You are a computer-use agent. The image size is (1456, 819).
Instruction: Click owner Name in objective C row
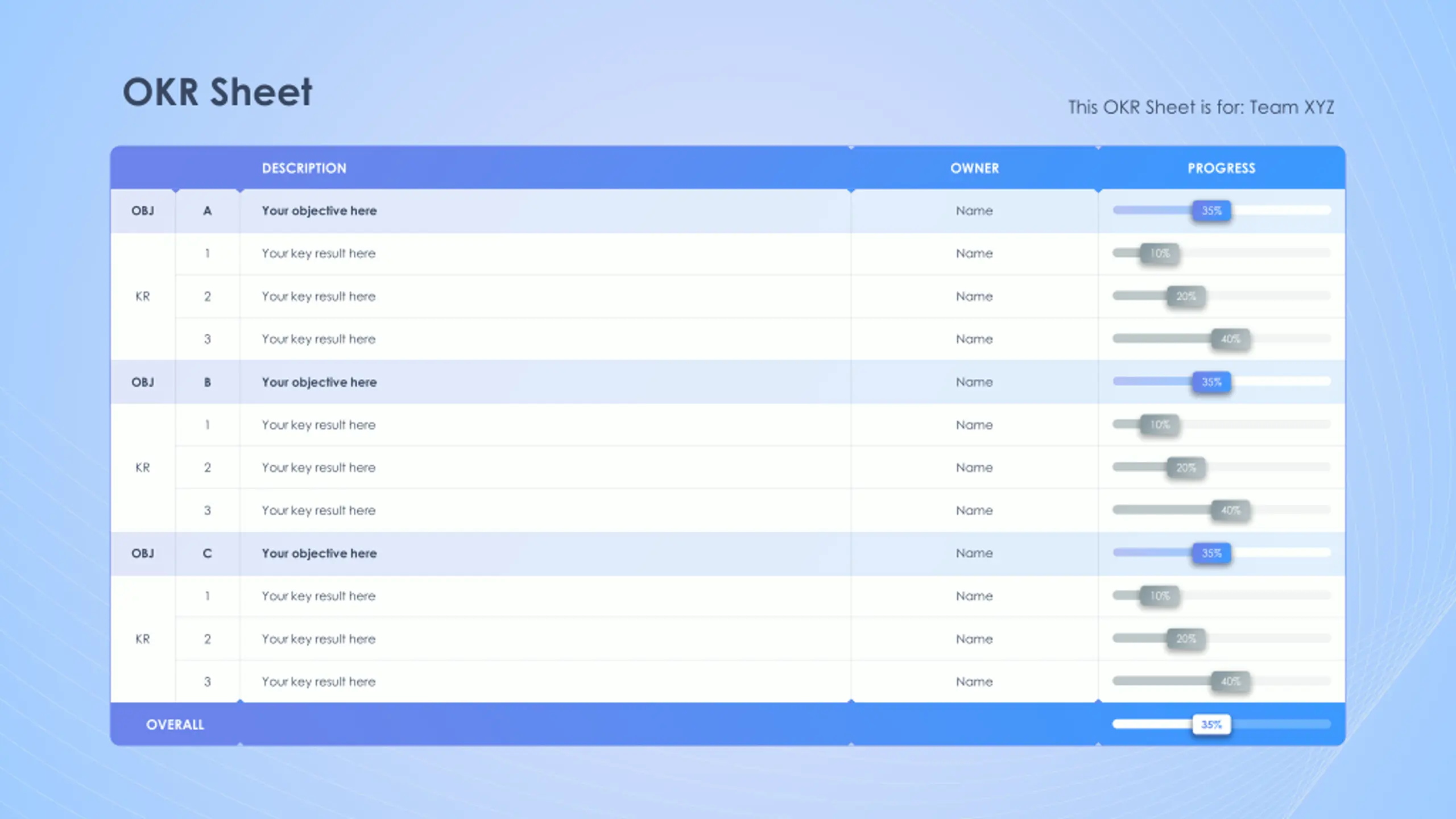pyautogui.click(x=974, y=553)
